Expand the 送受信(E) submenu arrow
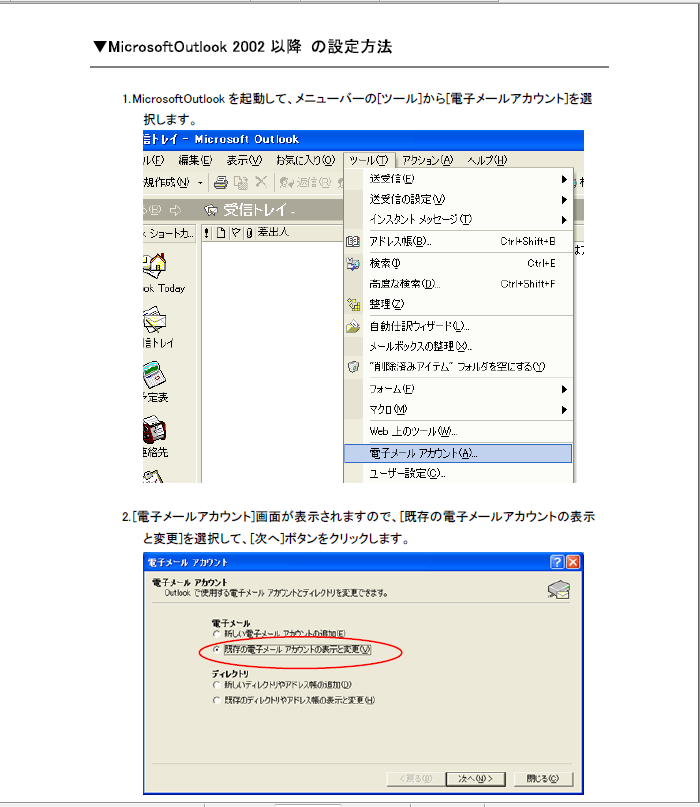Viewport: 700px width, 807px height. click(564, 179)
